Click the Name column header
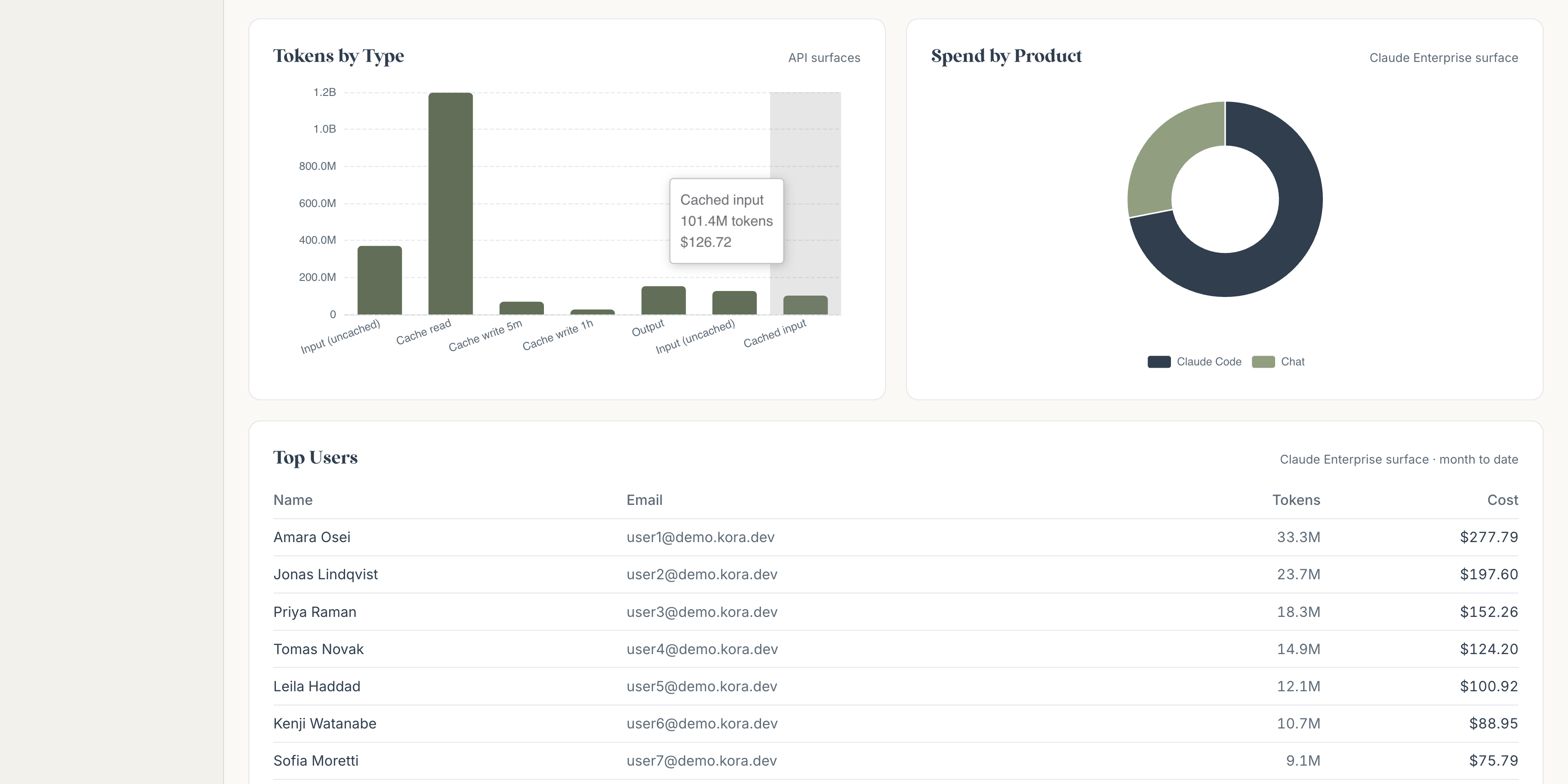The image size is (1568, 784). [x=293, y=500]
